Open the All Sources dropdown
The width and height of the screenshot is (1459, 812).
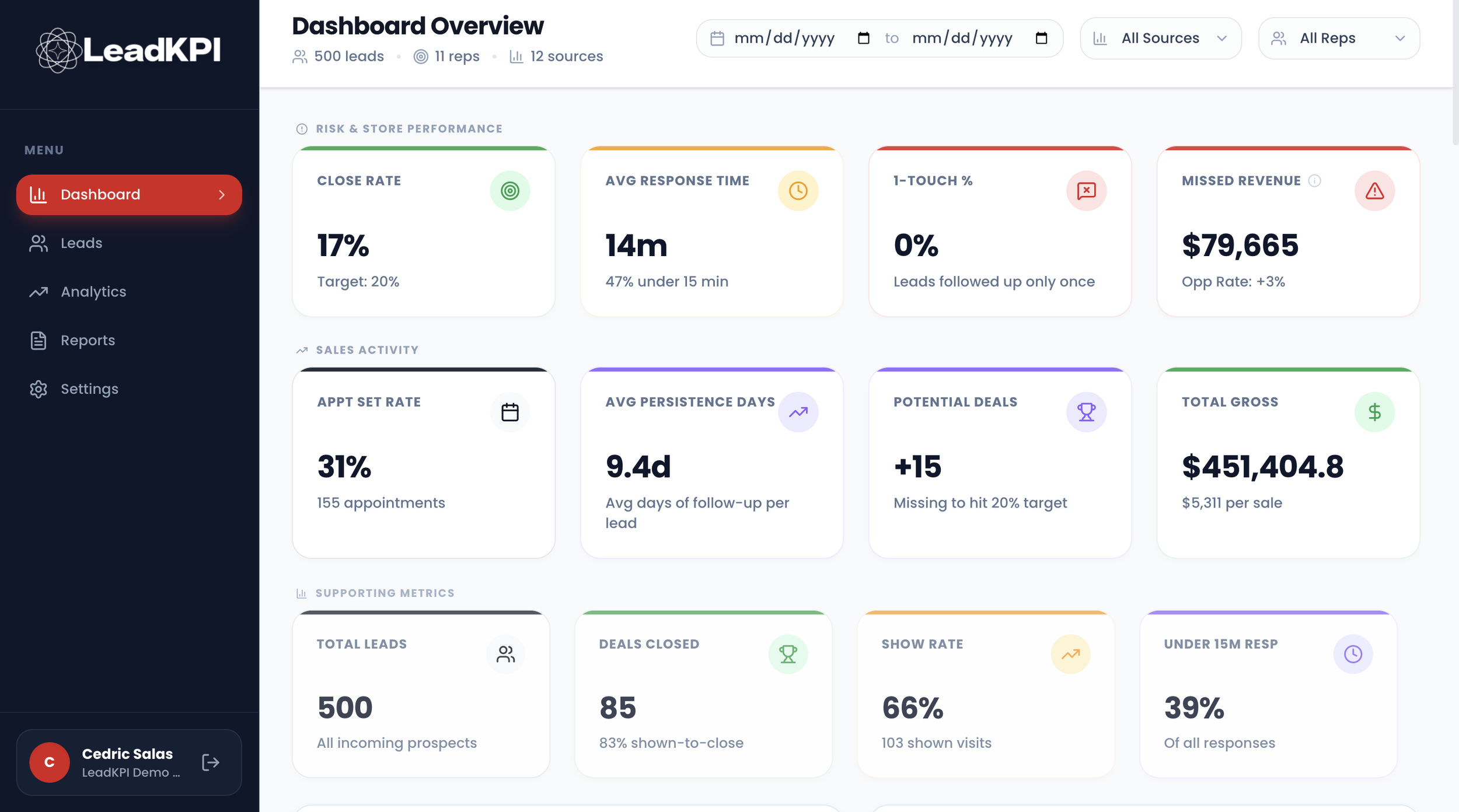pos(1160,38)
